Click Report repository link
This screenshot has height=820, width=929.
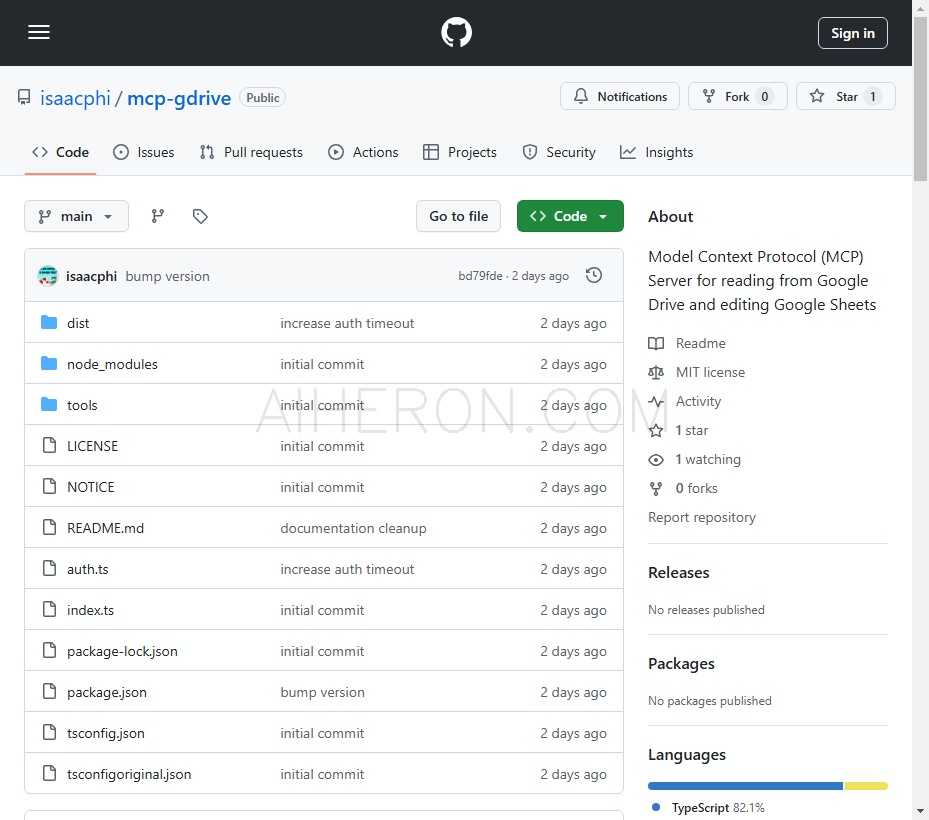coord(701,517)
